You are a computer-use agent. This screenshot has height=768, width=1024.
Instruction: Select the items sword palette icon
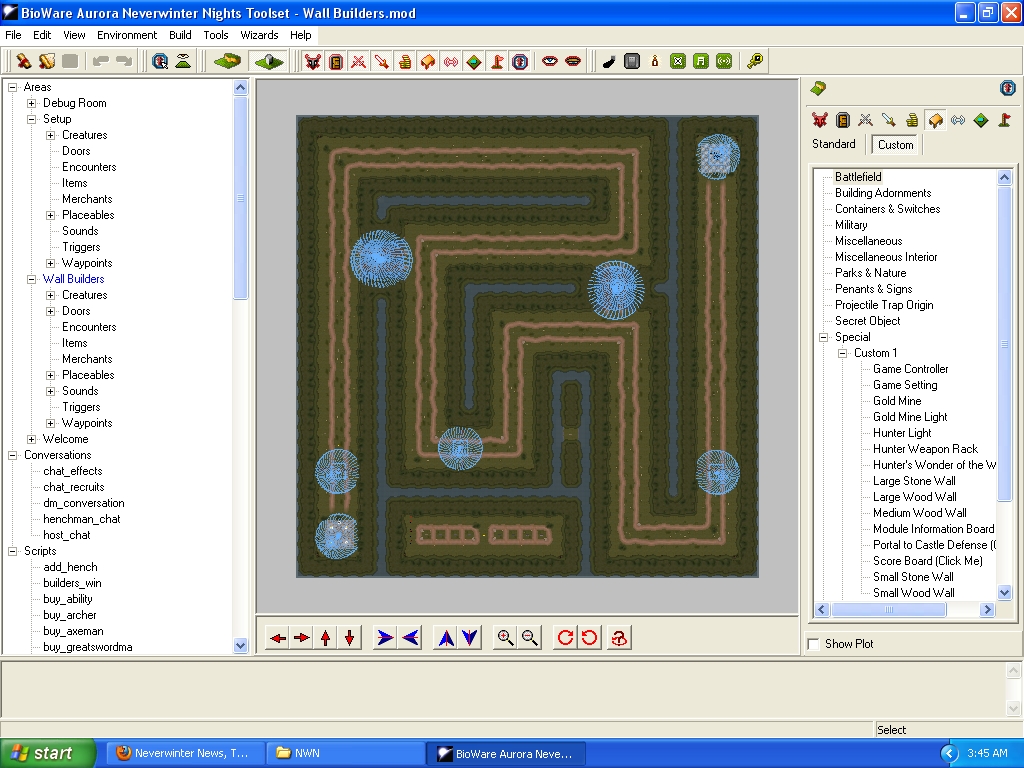click(x=889, y=121)
